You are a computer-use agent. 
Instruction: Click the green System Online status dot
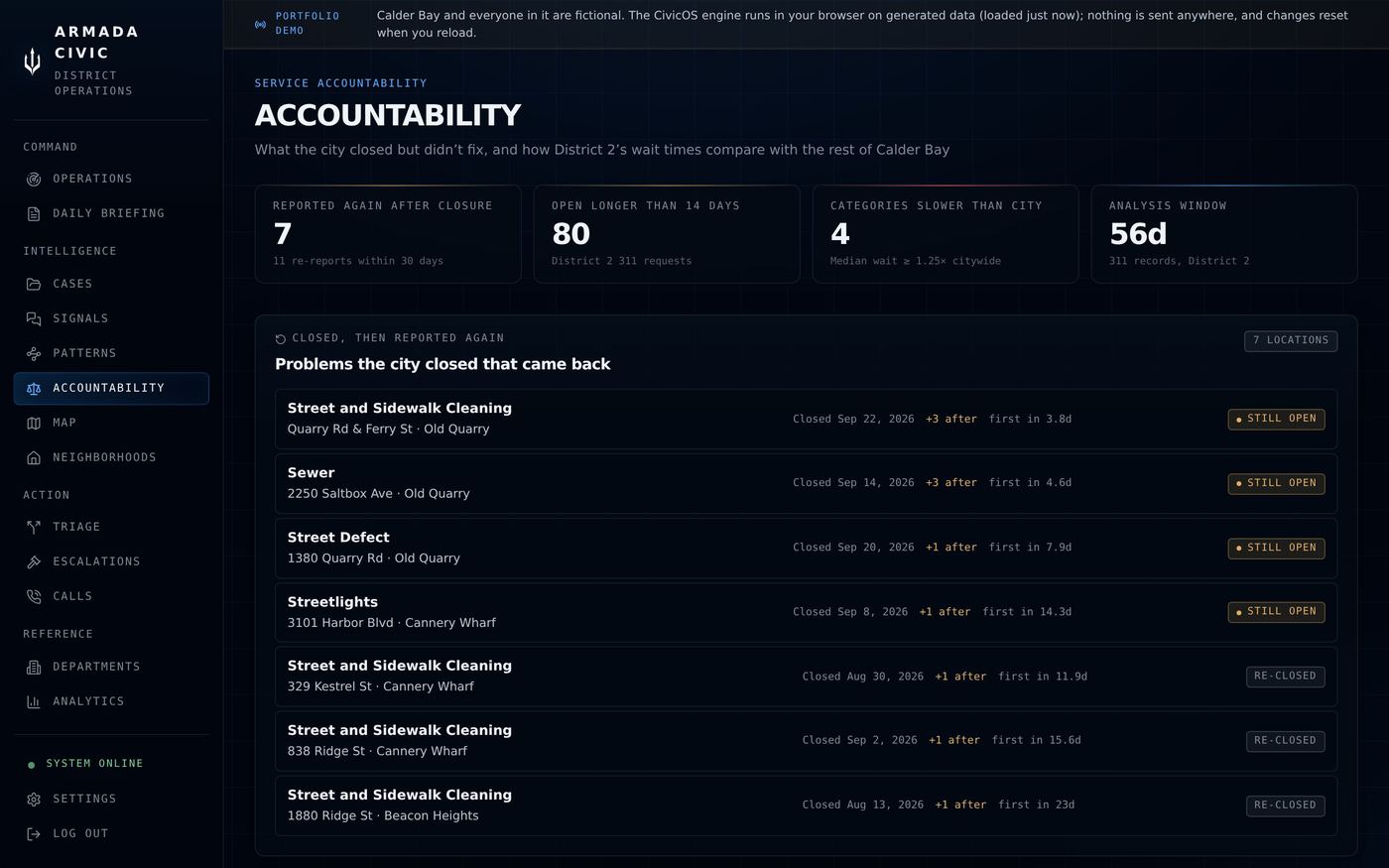(32, 765)
